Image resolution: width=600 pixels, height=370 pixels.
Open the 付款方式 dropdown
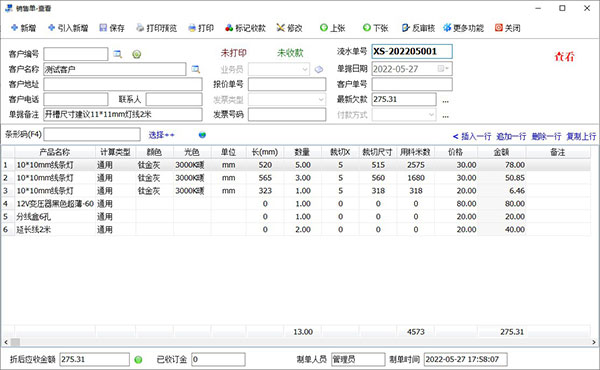point(431,114)
